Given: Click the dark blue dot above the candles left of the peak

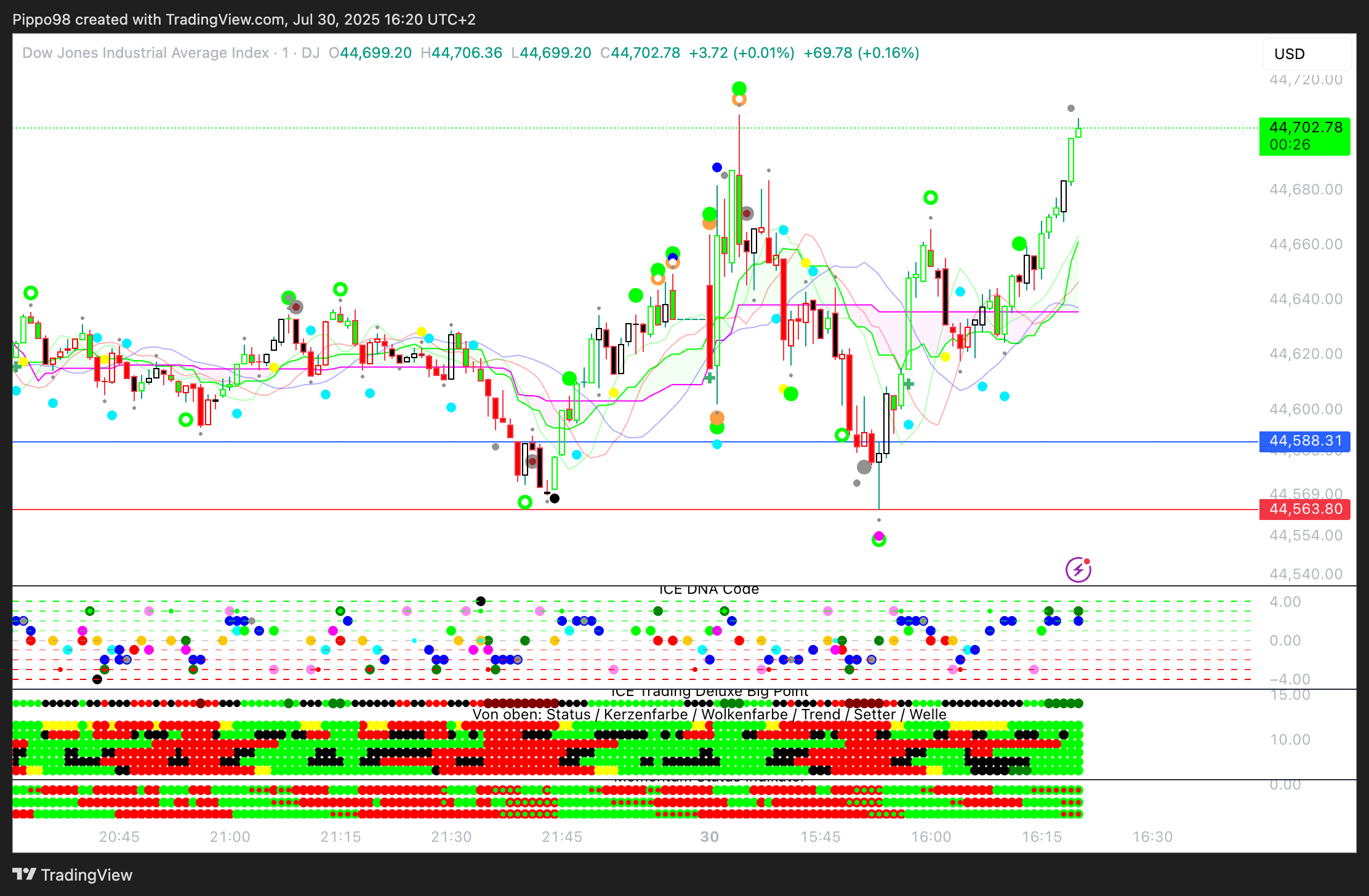Looking at the screenshot, I should click(x=717, y=167).
